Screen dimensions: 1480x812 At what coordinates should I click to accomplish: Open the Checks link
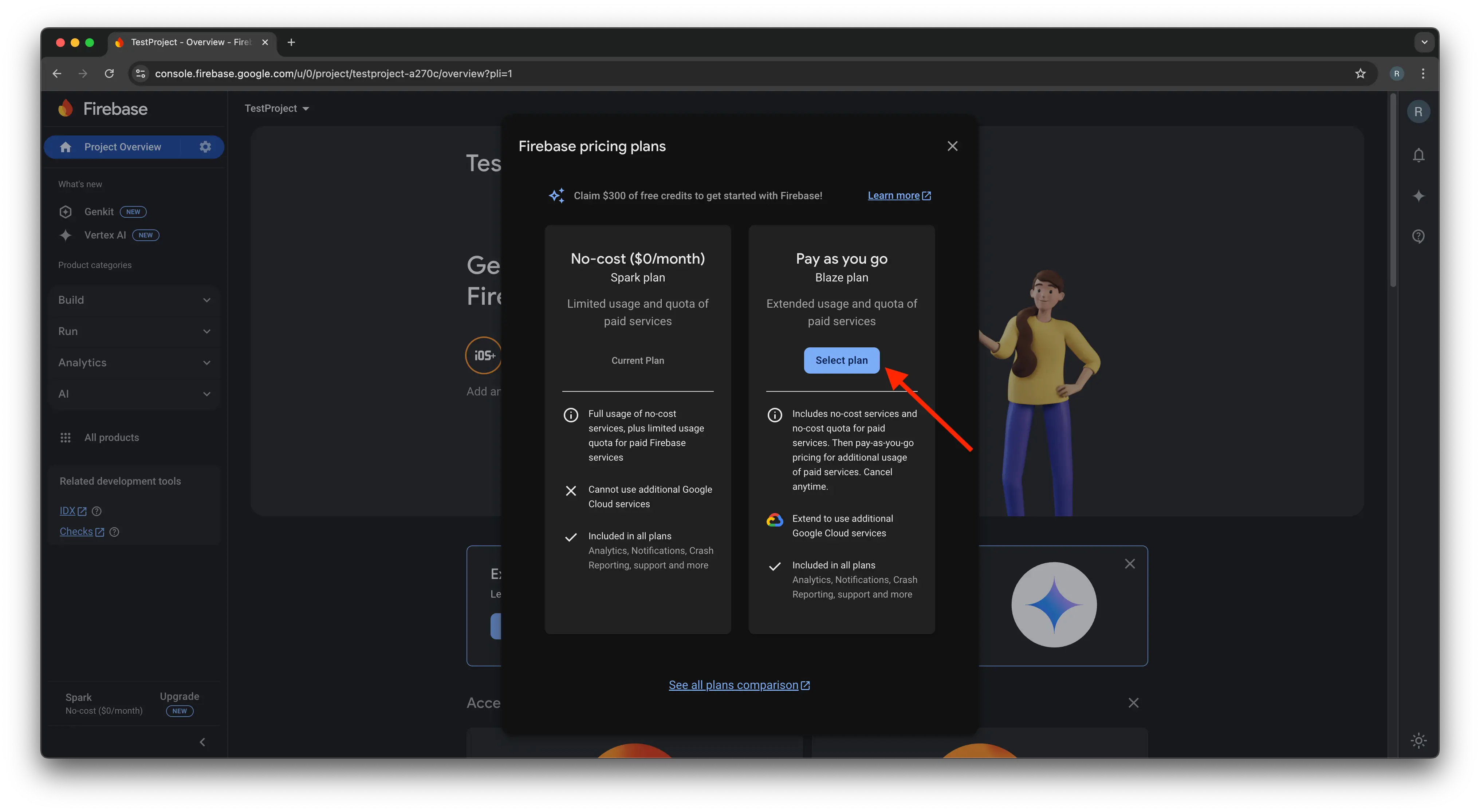(x=82, y=532)
